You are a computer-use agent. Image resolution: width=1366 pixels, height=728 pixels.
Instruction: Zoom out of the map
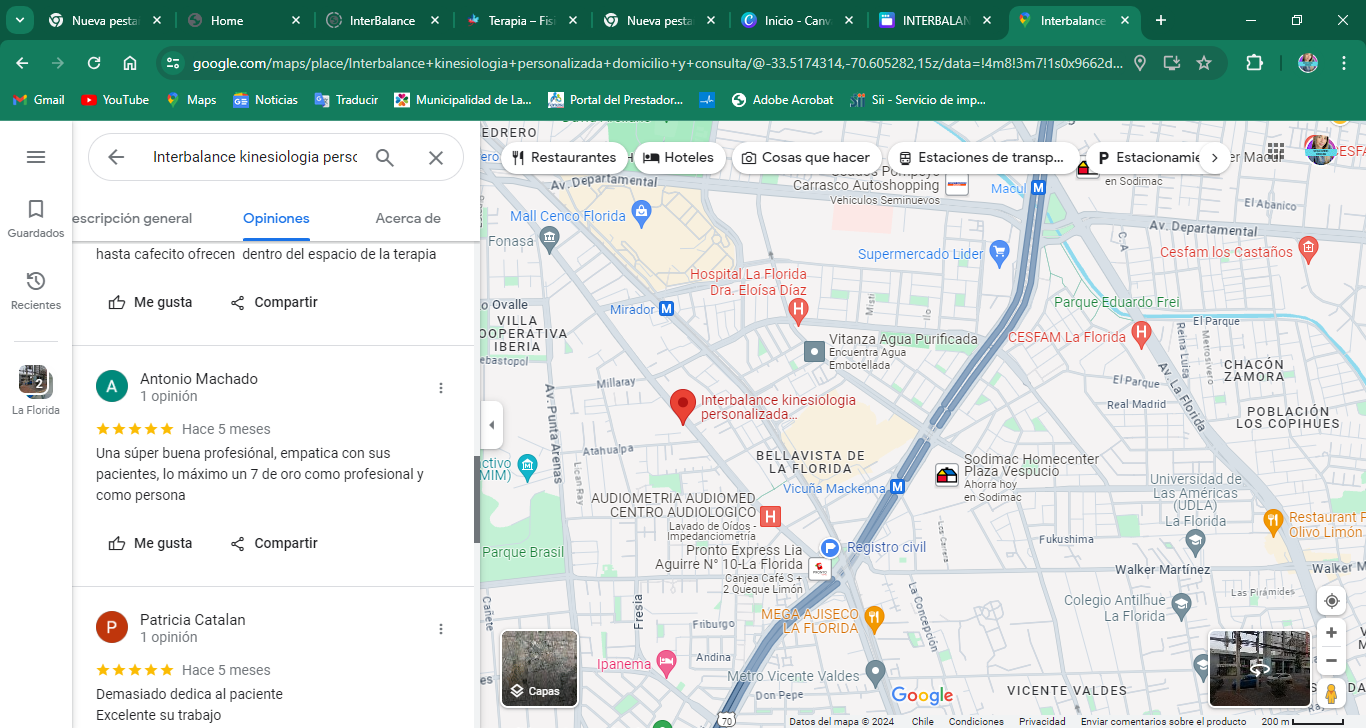1331,661
